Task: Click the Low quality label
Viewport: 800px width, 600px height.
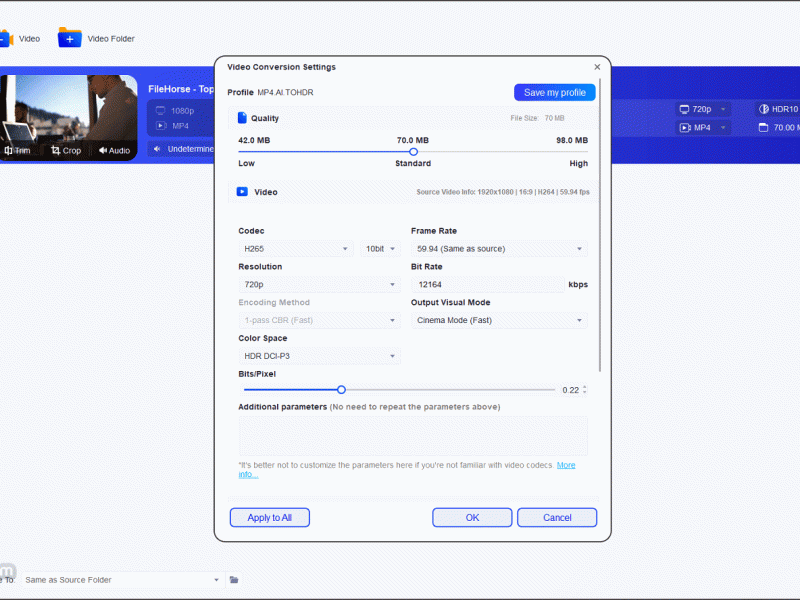Action: pos(246,163)
